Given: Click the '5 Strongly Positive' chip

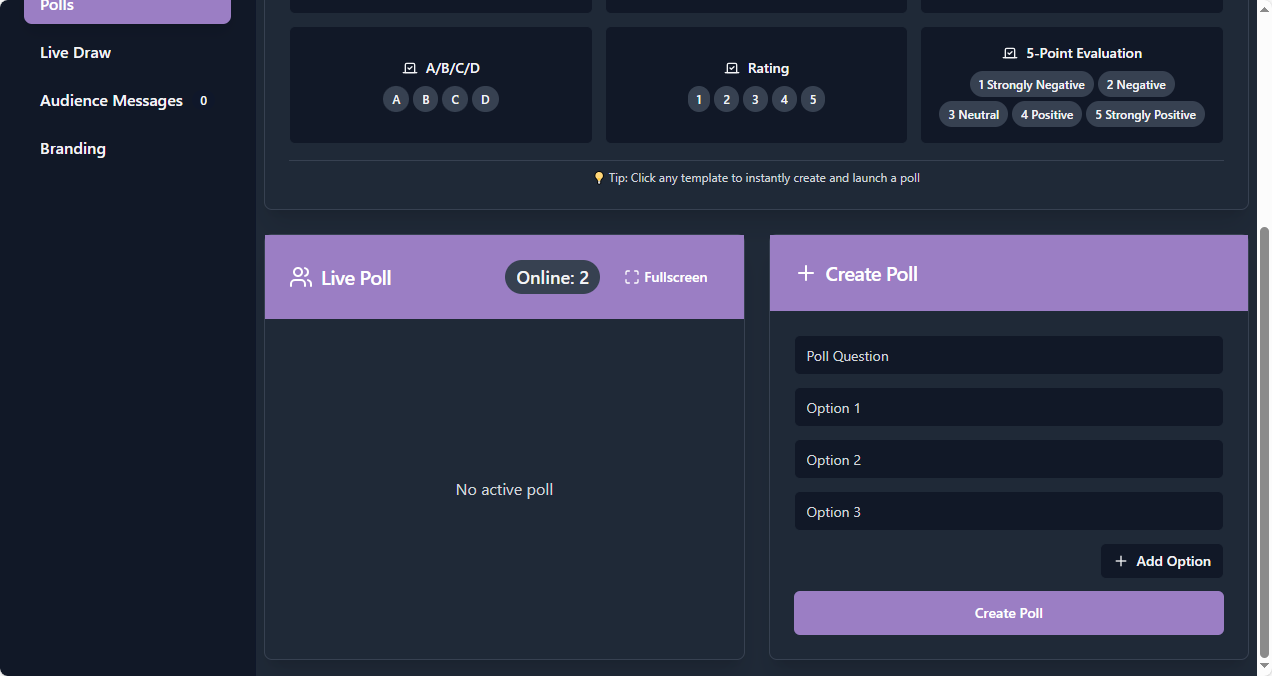Looking at the screenshot, I should click(x=1145, y=115).
